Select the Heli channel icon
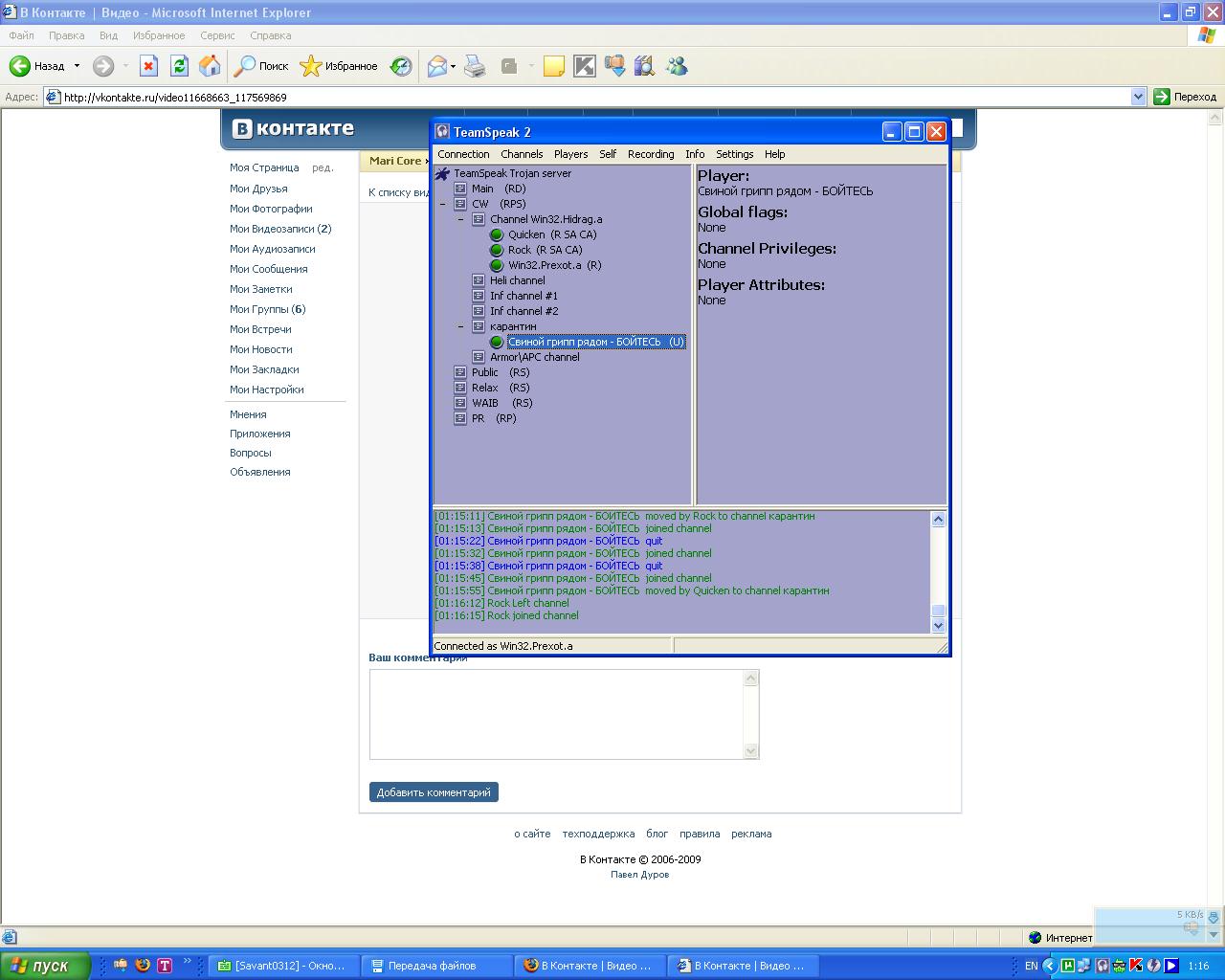Image resolution: width=1225 pixels, height=980 pixels. [479, 280]
